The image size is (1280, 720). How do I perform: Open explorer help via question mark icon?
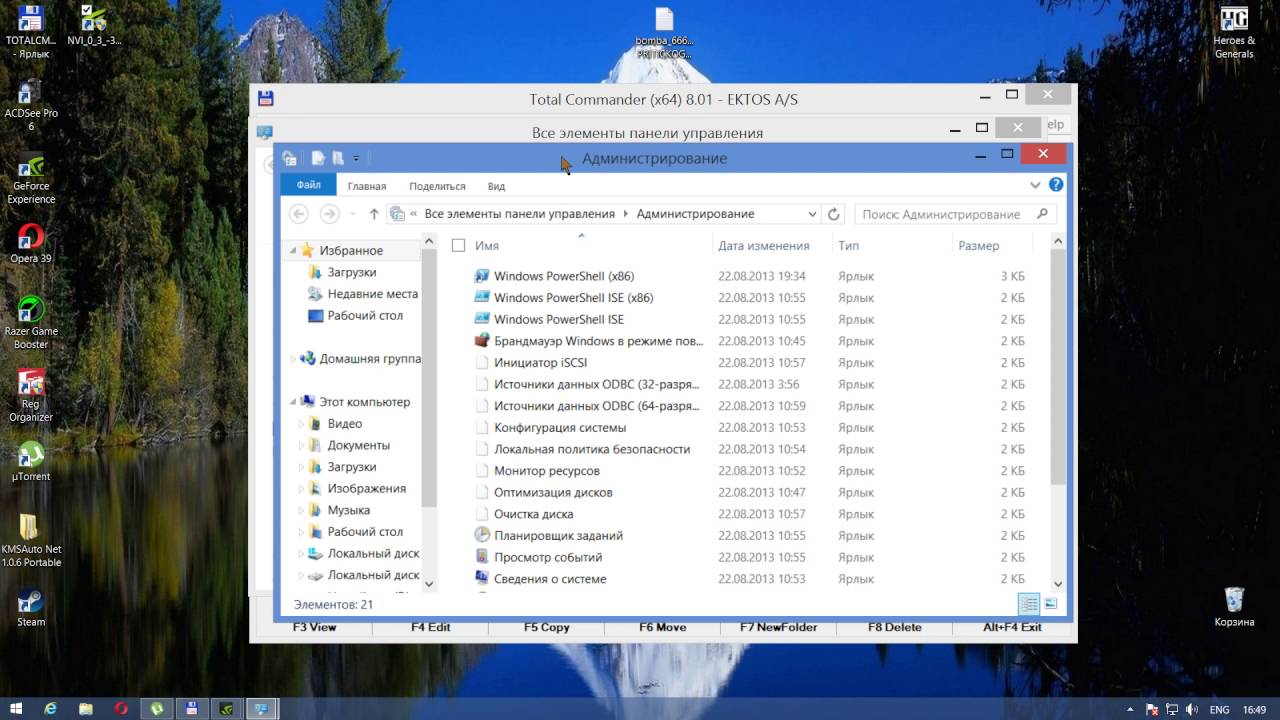[1056, 185]
